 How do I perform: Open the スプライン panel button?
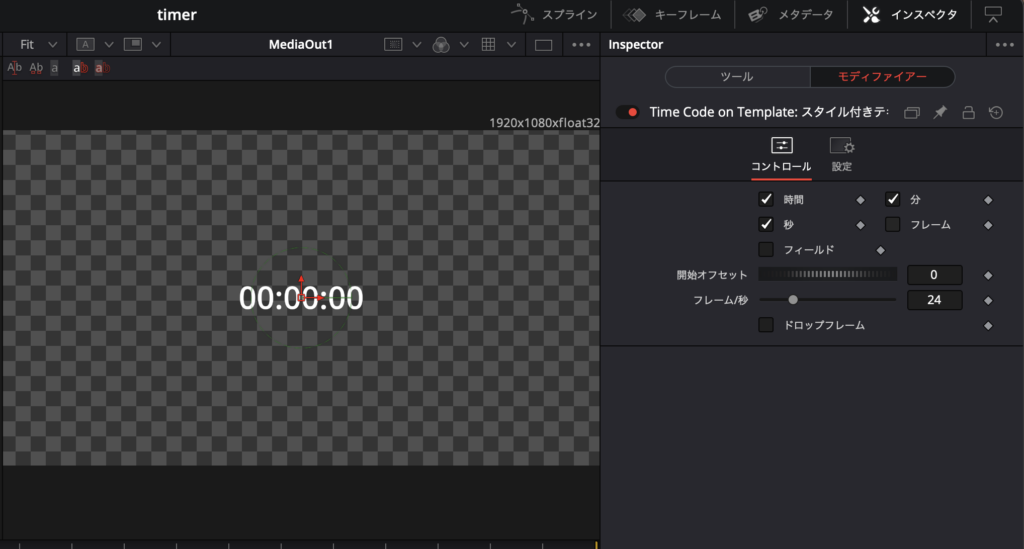tap(555, 15)
